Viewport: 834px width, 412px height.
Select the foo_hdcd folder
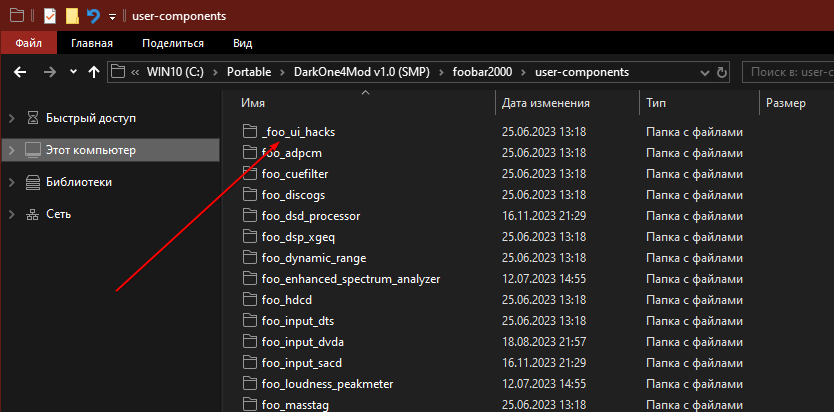point(287,300)
